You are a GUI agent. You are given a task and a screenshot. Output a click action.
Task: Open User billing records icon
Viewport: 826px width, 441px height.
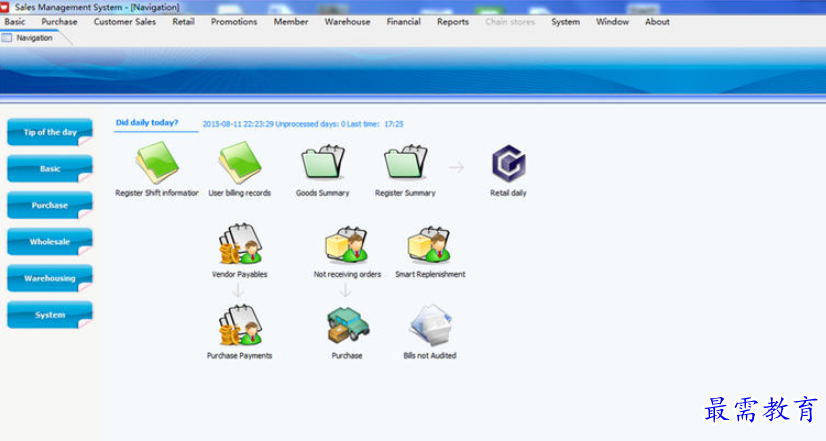click(x=240, y=163)
